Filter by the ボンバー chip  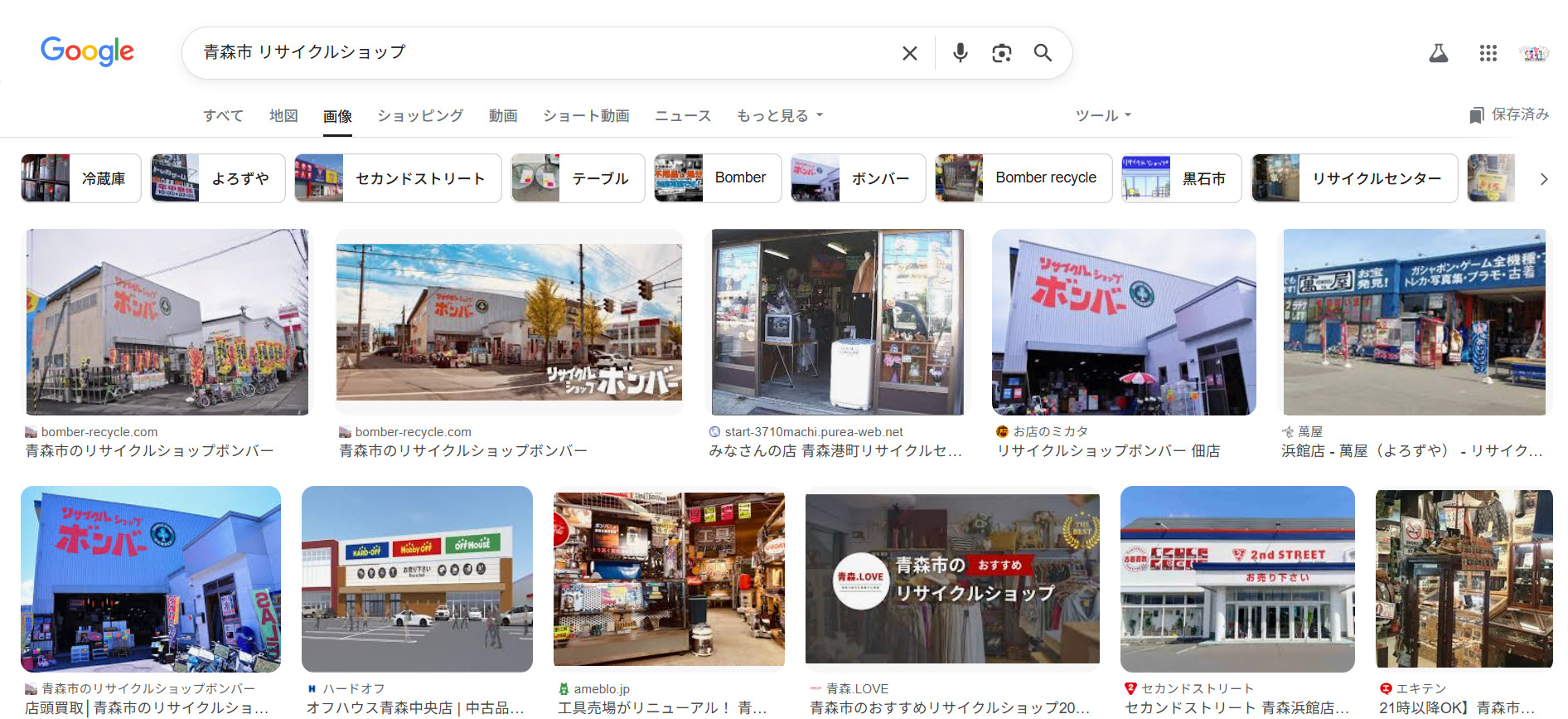(x=858, y=178)
